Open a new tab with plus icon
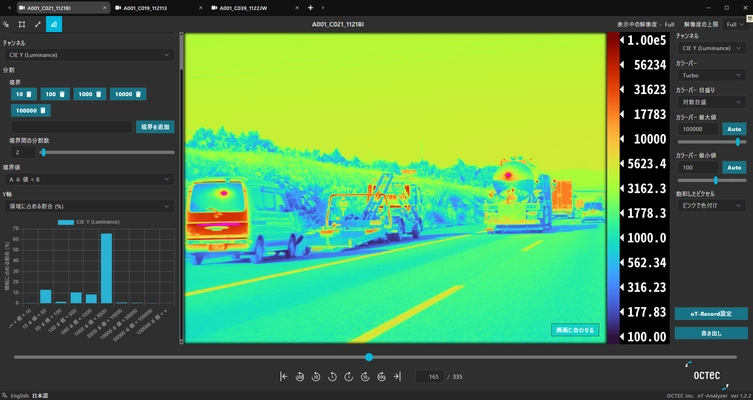The width and height of the screenshot is (753, 400). pyautogui.click(x=310, y=7)
